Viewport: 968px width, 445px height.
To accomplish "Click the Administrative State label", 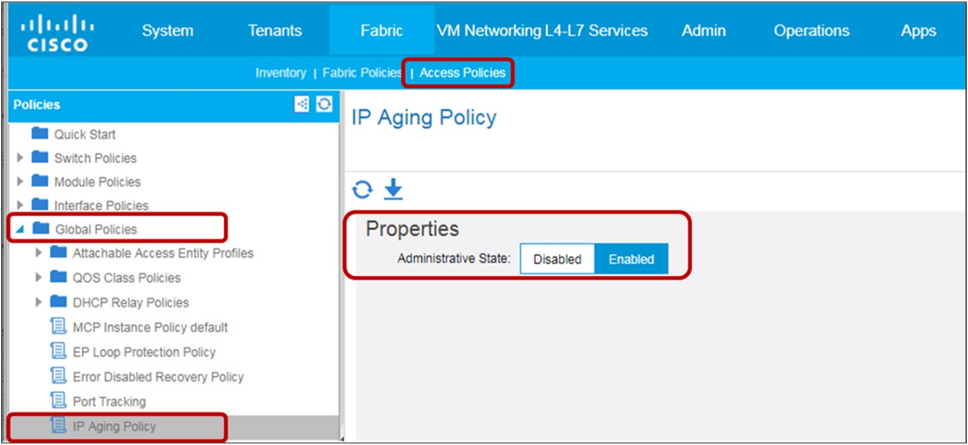I will pos(454,258).
